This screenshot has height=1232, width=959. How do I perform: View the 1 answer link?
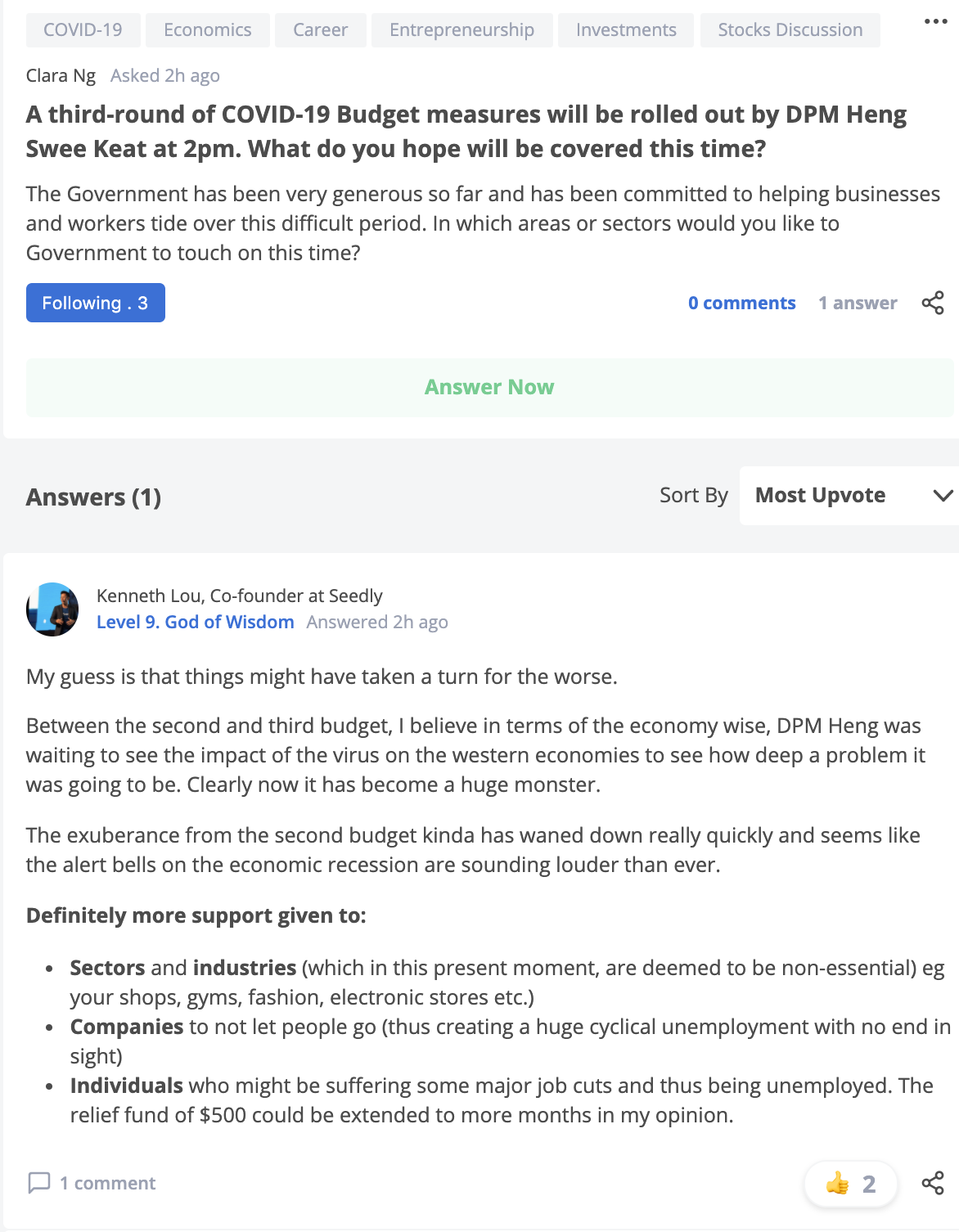[x=858, y=304]
